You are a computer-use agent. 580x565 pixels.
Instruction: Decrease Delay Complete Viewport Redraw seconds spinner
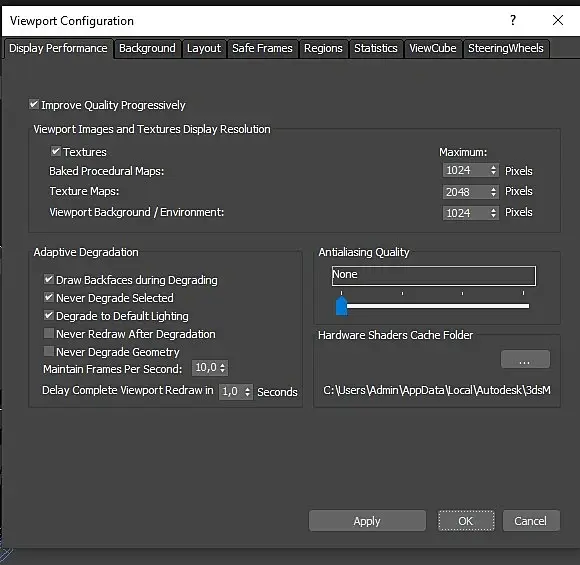tap(247, 395)
